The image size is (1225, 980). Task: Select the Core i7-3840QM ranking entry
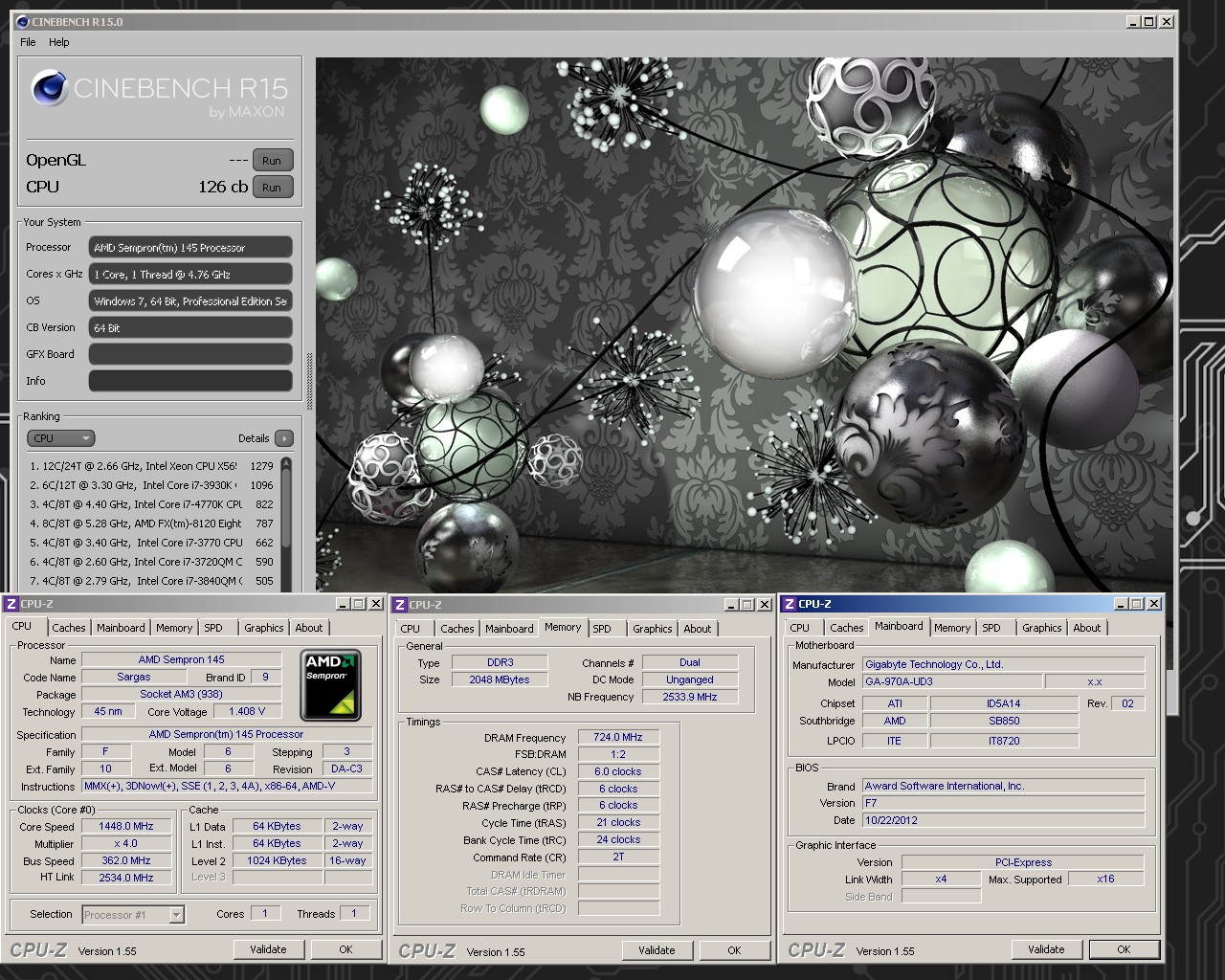[x=151, y=581]
